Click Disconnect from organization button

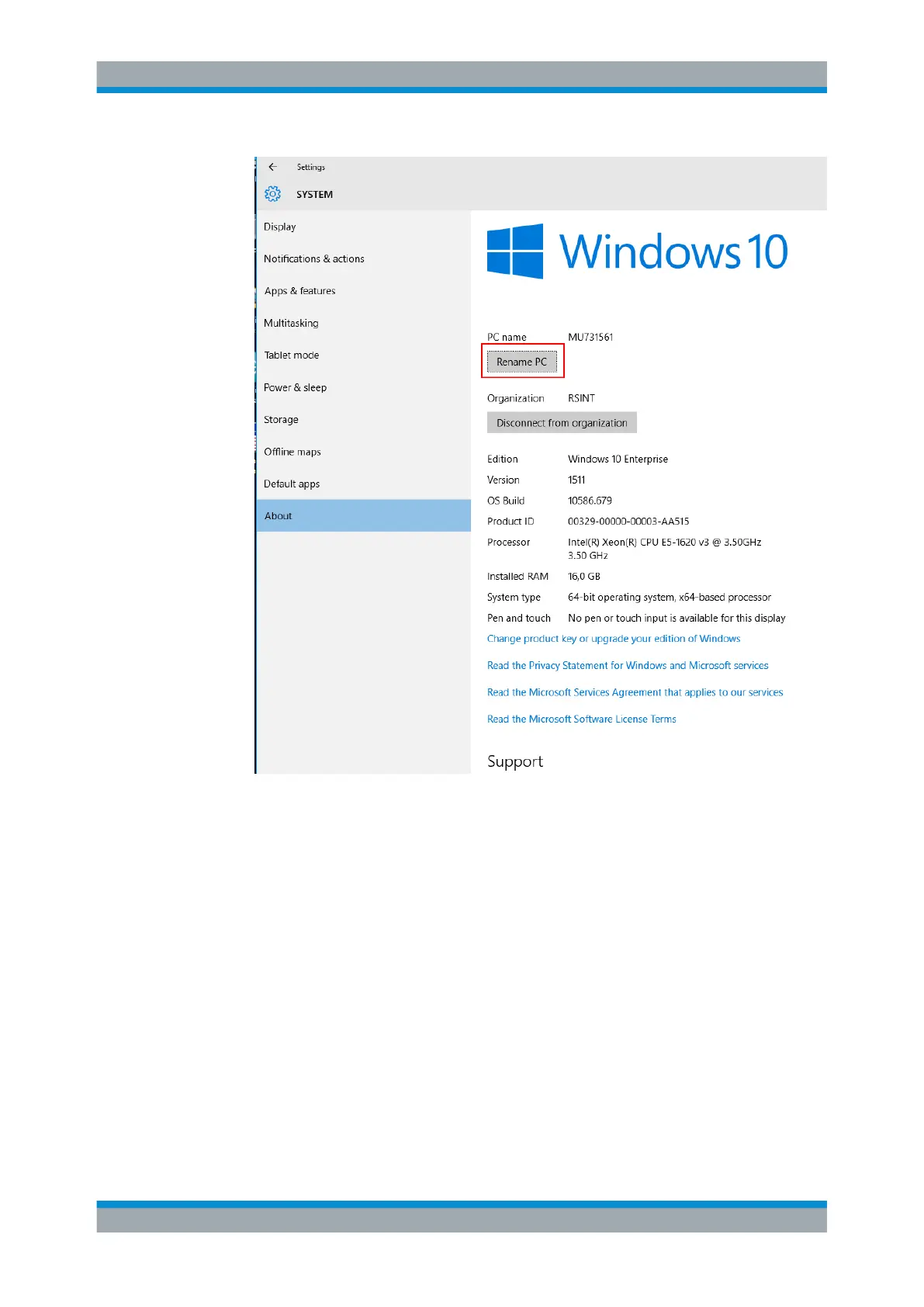(x=562, y=423)
